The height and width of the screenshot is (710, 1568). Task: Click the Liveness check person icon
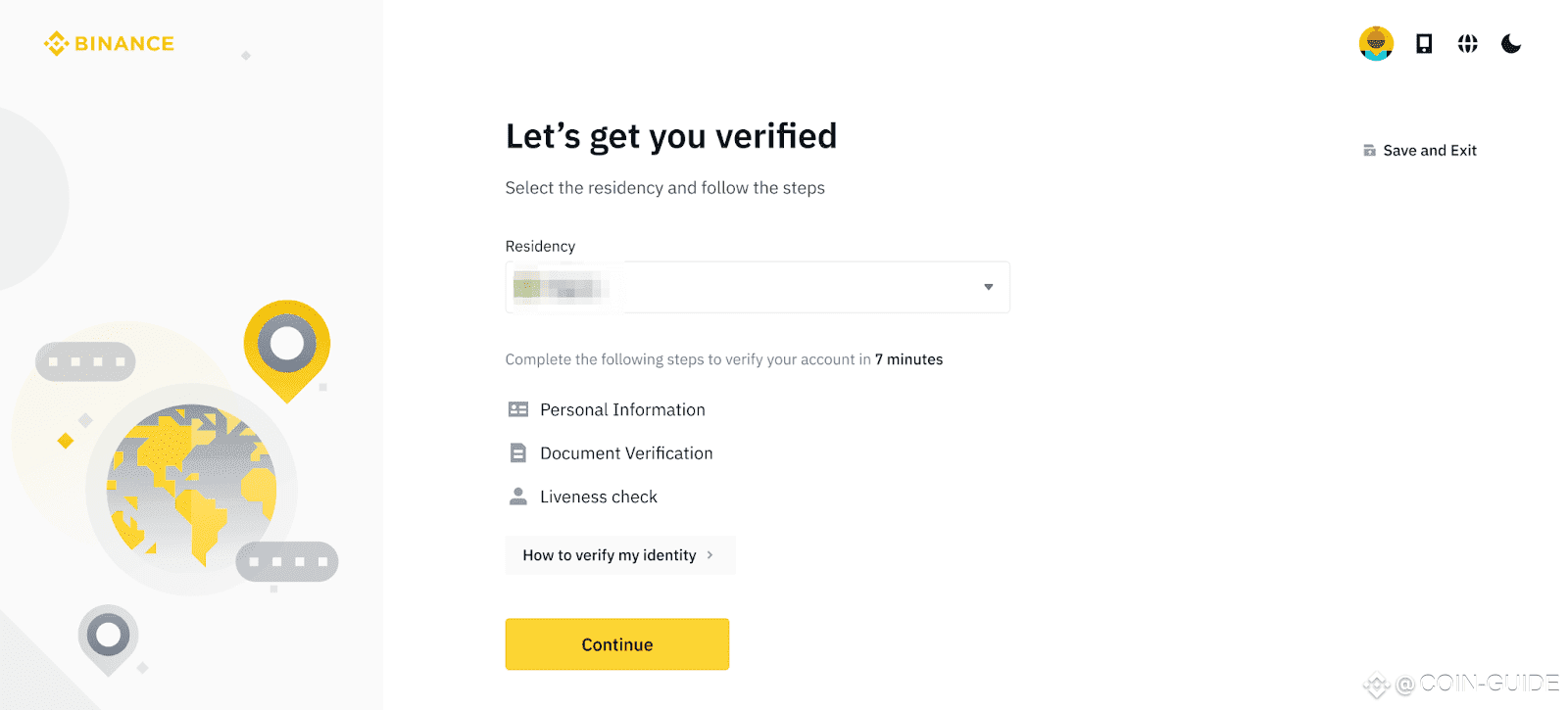tap(518, 497)
